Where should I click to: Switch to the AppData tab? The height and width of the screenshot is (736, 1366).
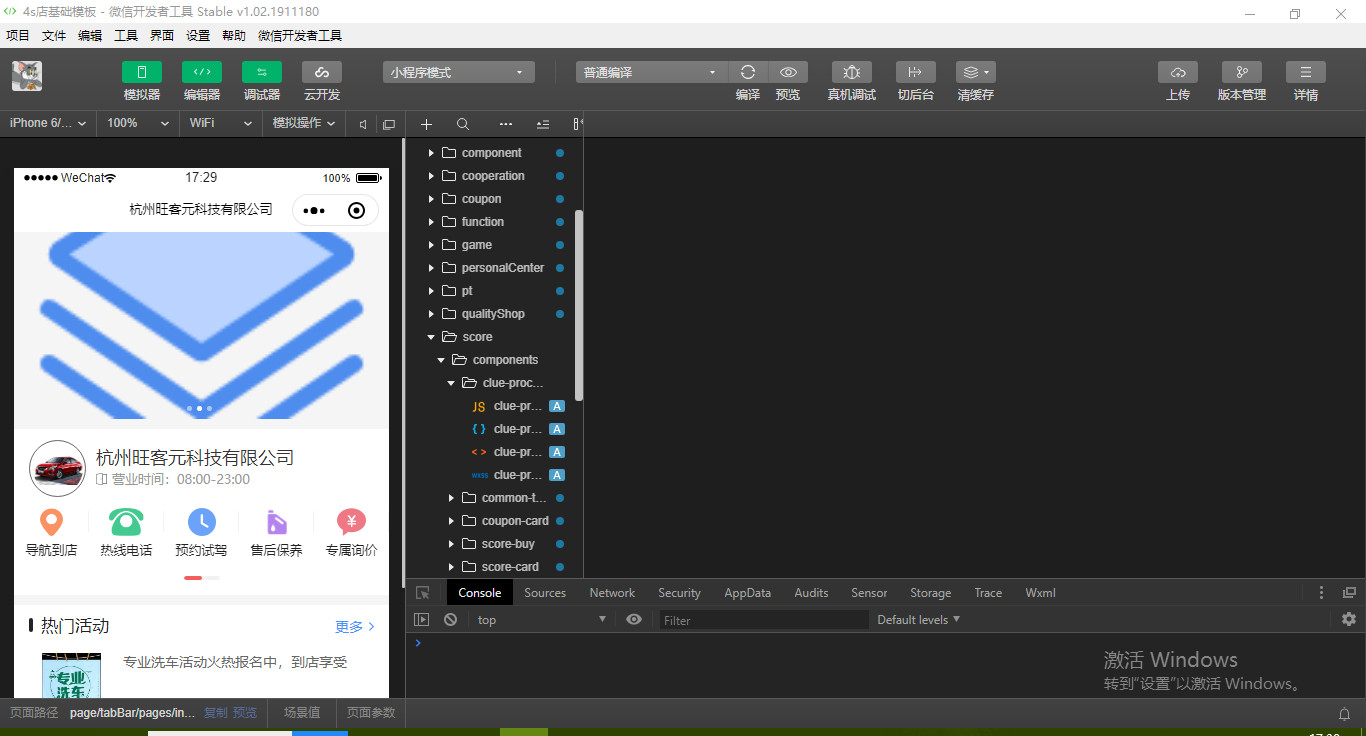tap(748, 593)
